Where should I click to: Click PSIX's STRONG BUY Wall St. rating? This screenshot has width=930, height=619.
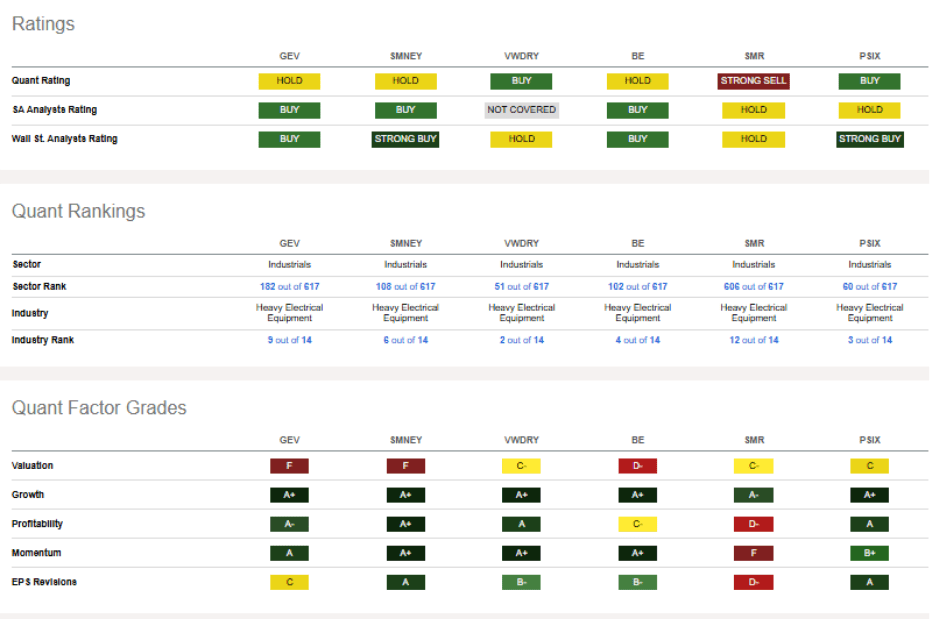[x=869, y=139]
